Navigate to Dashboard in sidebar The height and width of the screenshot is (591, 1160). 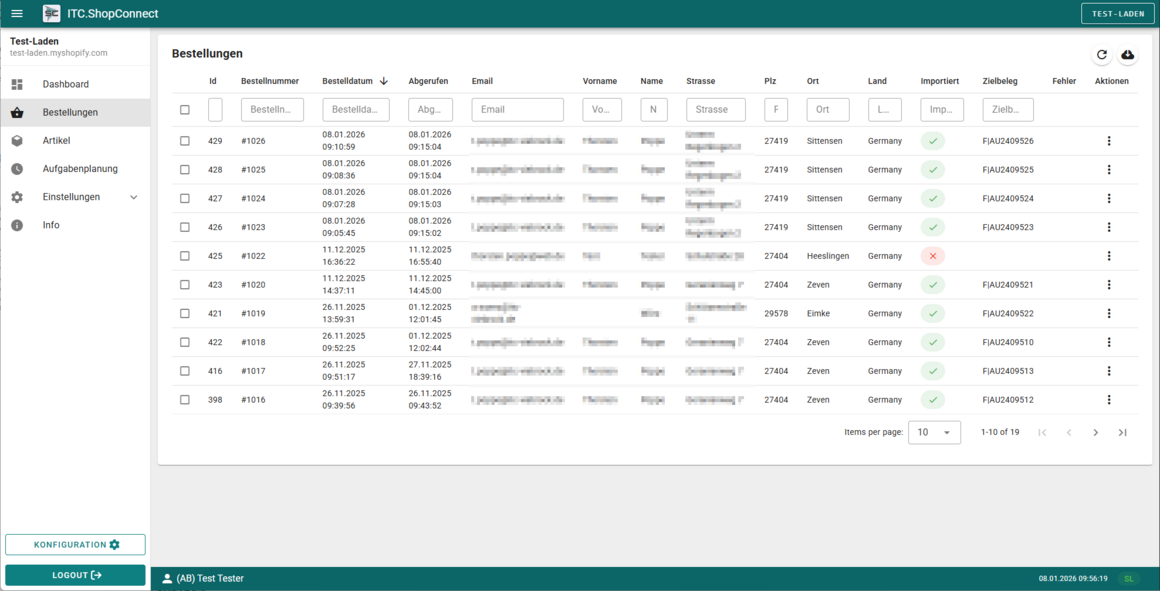tap(66, 85)
